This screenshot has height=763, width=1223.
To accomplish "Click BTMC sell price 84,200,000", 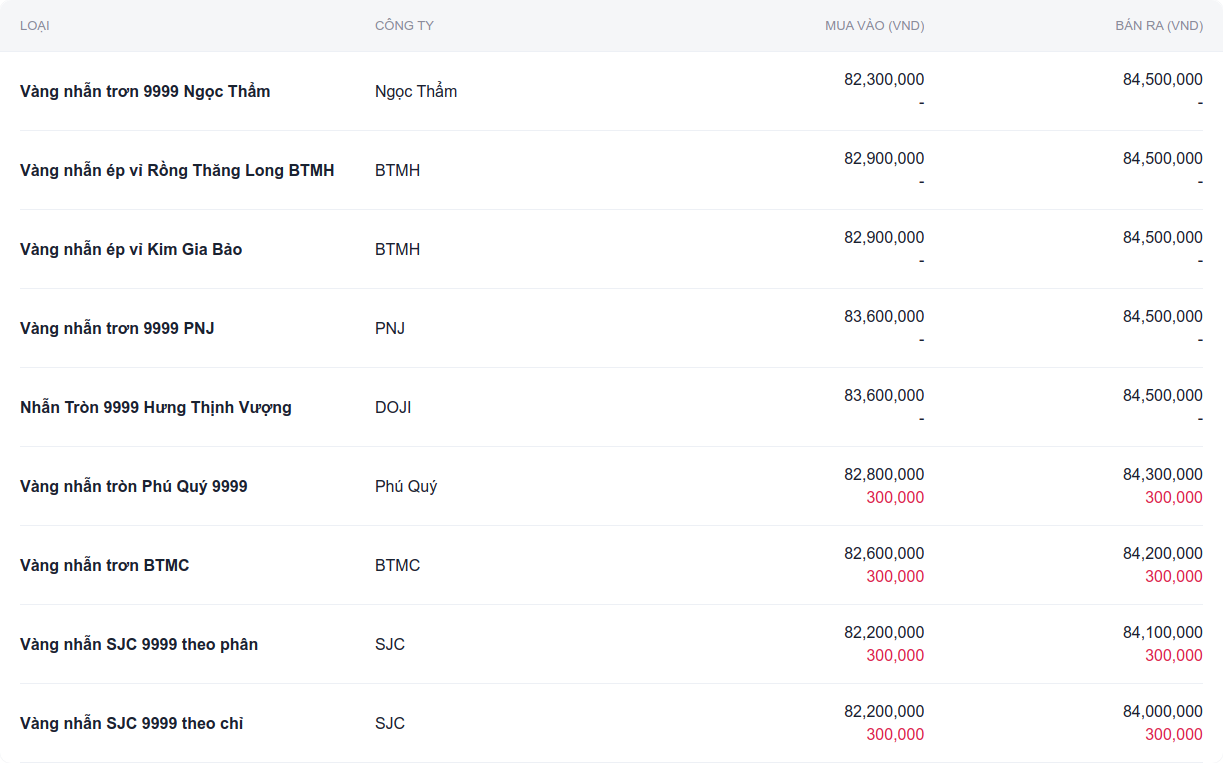I will click(1162, 554).
